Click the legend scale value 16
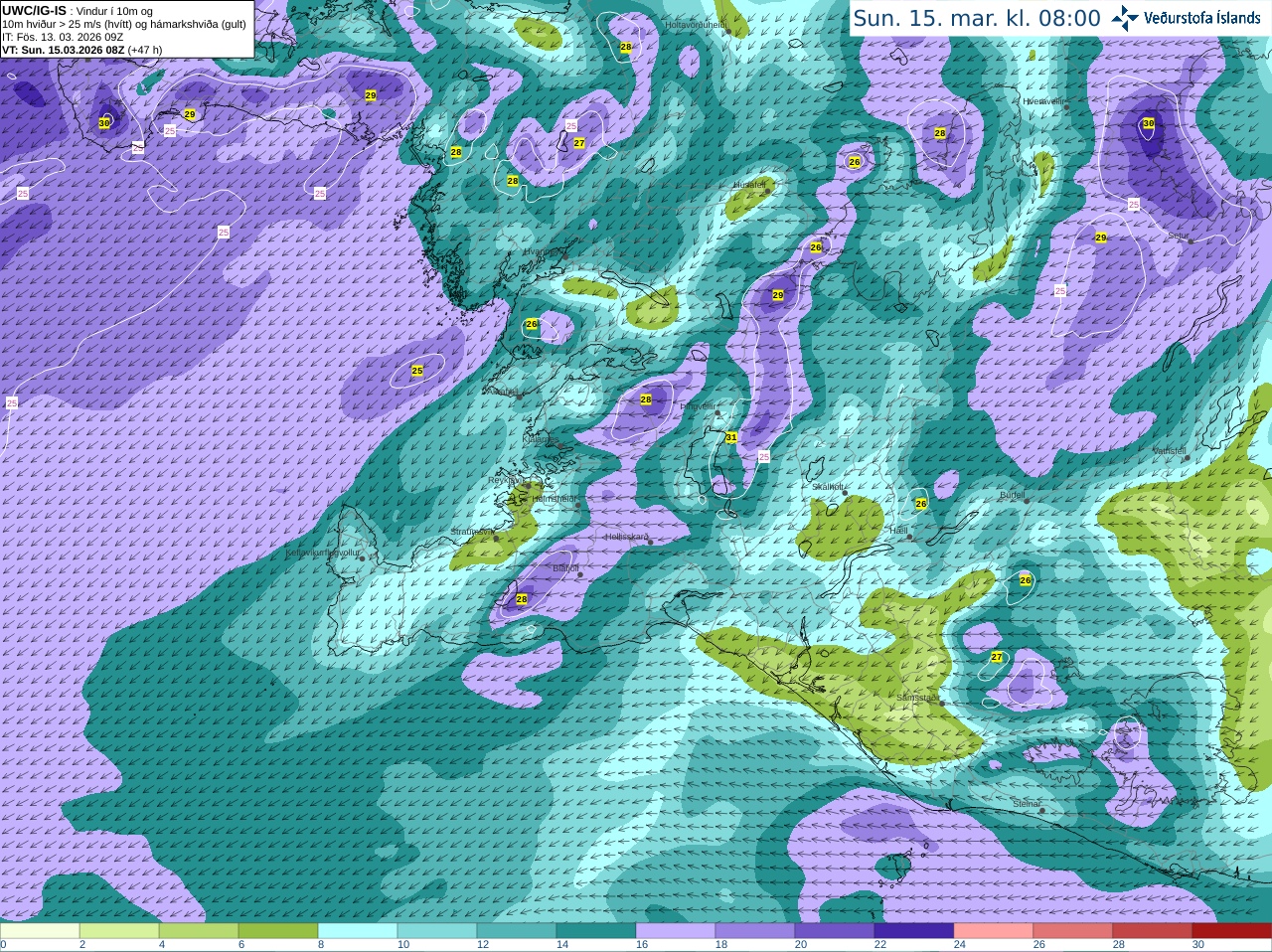The image size is (1272, 952). point(642,945)
